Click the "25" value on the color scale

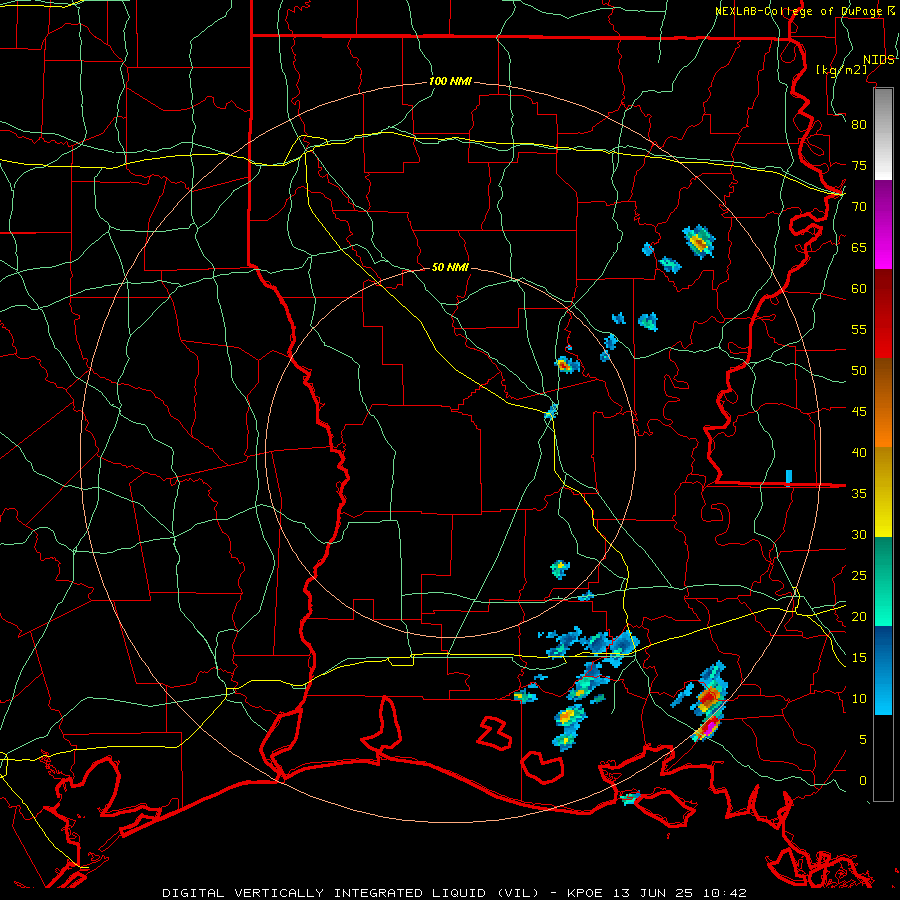(859, 575)
